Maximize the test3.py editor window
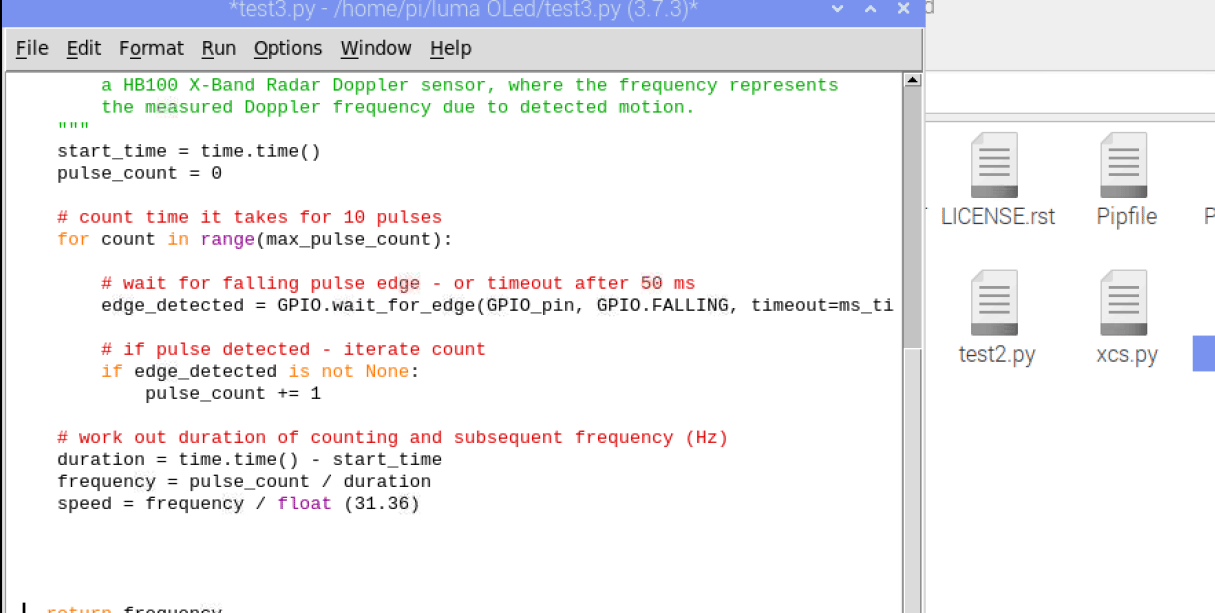This screenshot has width=1215, height=613. pyautogui.click(x=870, y=9)
